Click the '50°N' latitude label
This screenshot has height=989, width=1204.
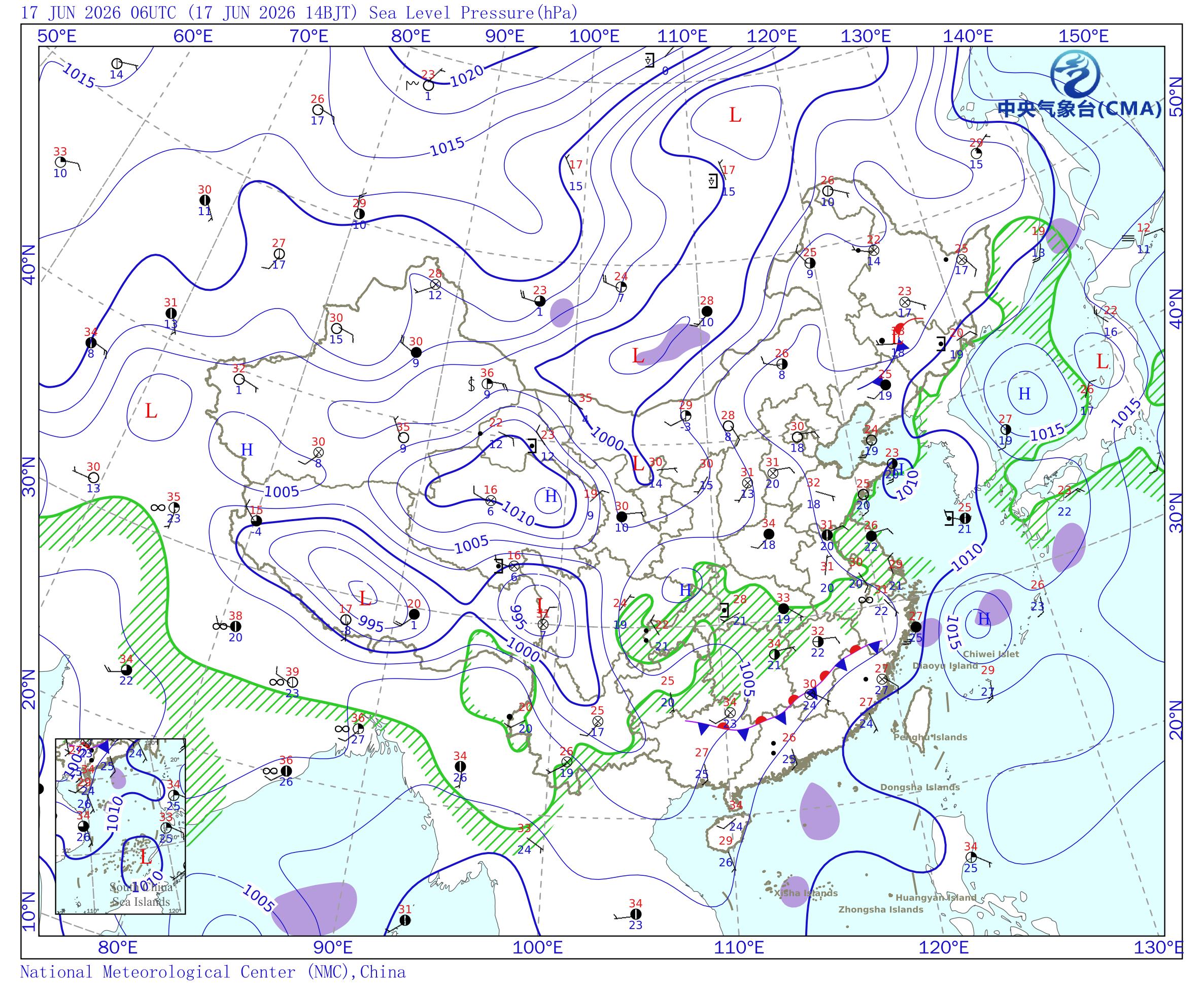(1175, 97)
